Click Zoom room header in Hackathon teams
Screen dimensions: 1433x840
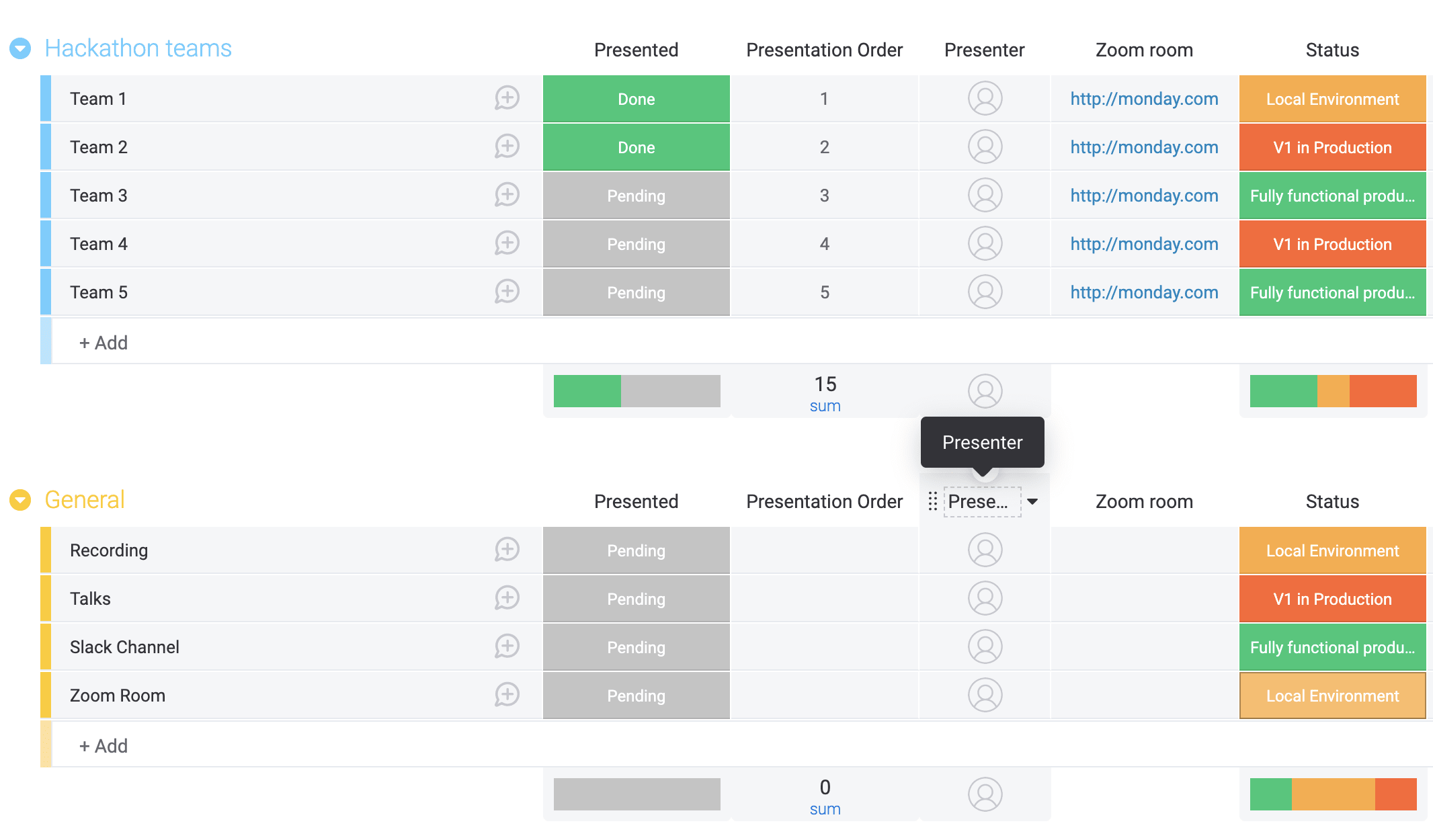pos(1144,50)
